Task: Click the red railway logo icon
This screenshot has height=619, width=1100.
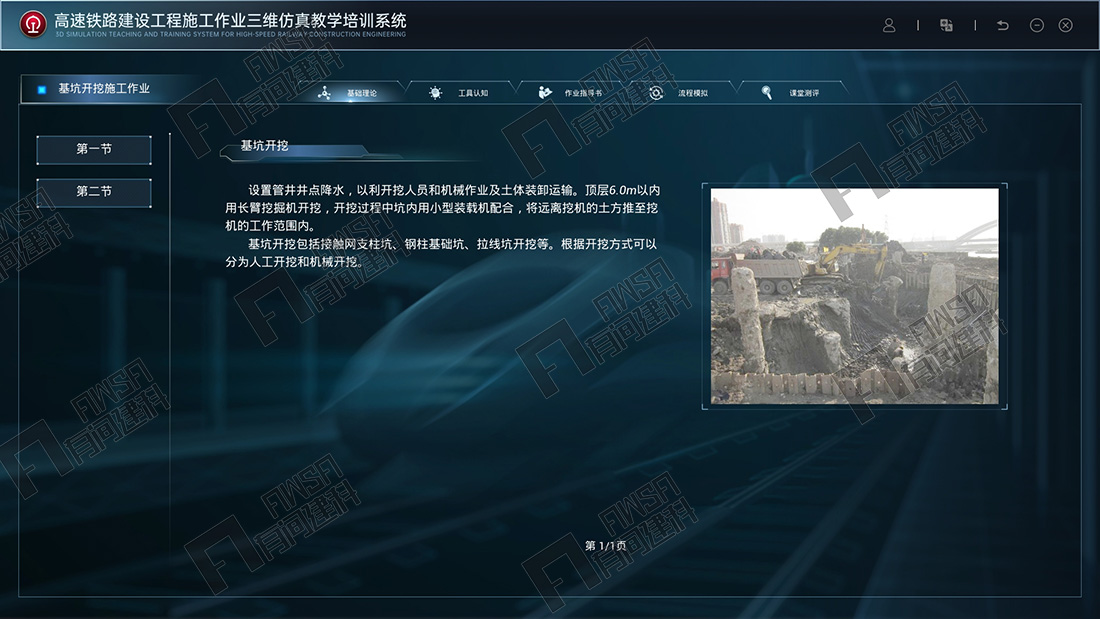Action: click(x=32, y=25)
